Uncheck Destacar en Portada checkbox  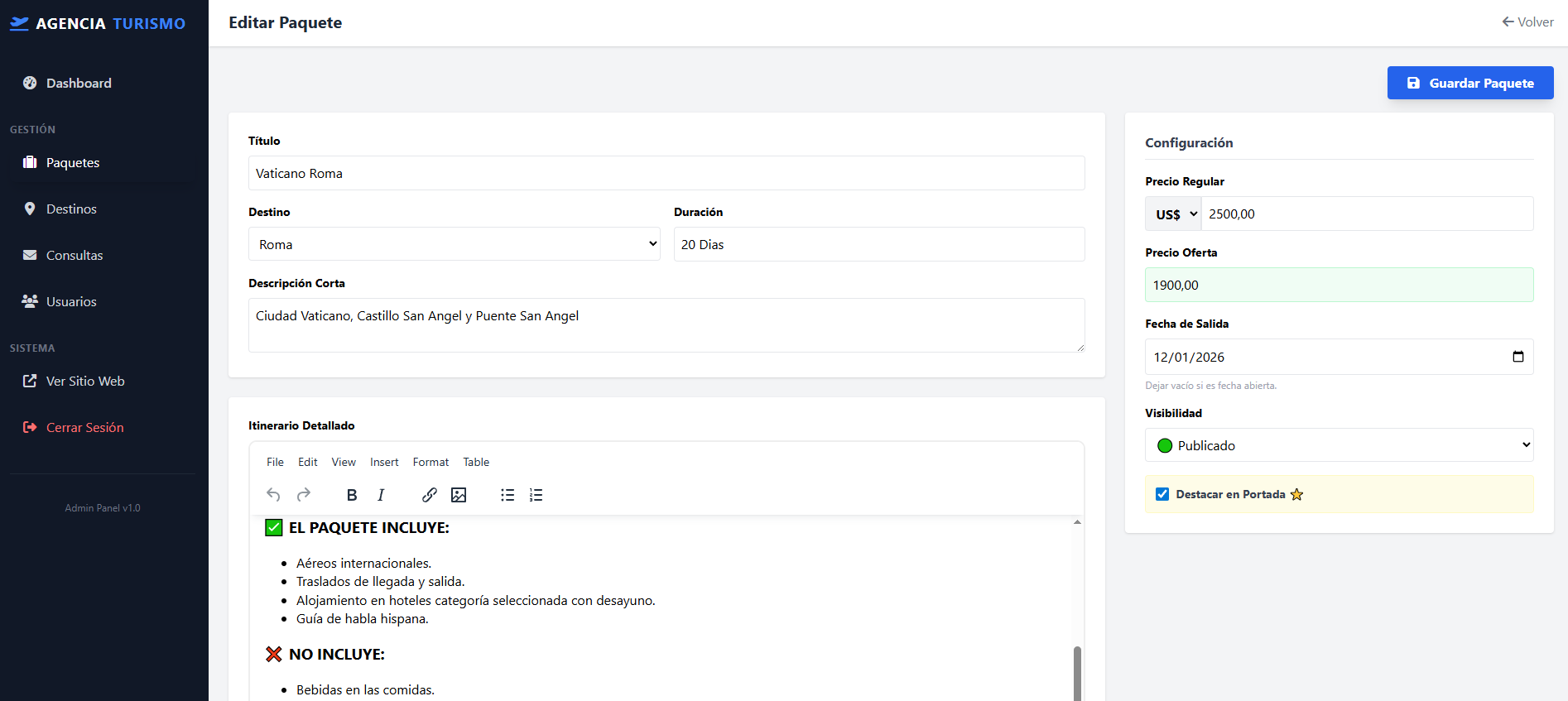pyautogui.click(x=1162, y=494)
